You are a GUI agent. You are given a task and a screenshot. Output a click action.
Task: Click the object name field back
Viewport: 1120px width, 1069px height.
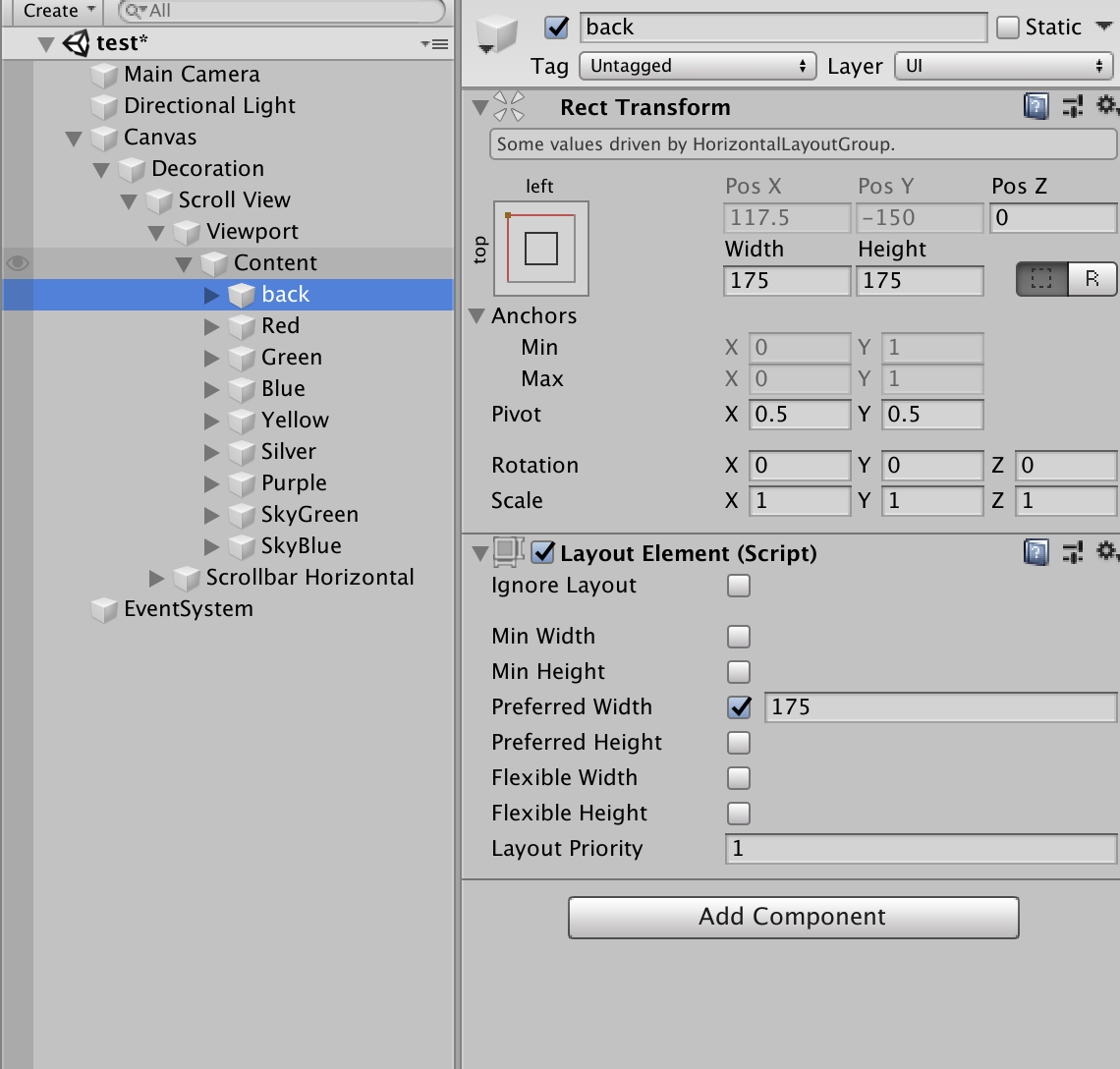pyautogui.click(x=783, y=28)
